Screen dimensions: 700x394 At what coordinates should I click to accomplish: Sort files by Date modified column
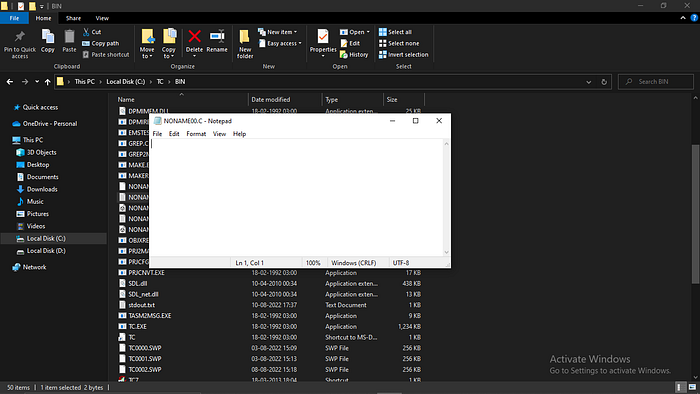pyautogui.click(x=271, y=100)
